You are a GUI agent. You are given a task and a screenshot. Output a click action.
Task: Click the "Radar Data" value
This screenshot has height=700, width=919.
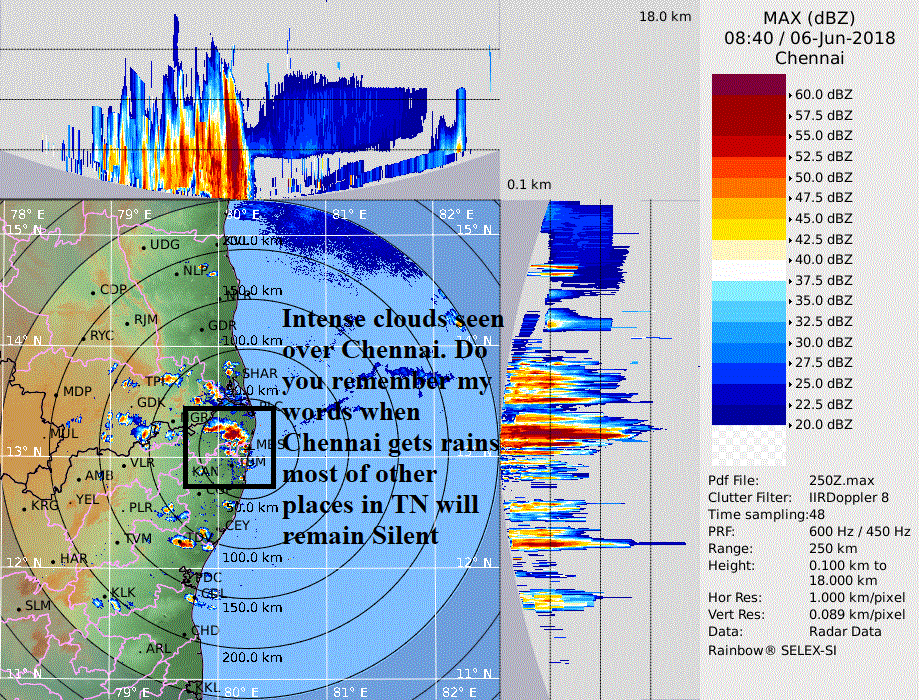pyautogui.click(x=845, y=631)
